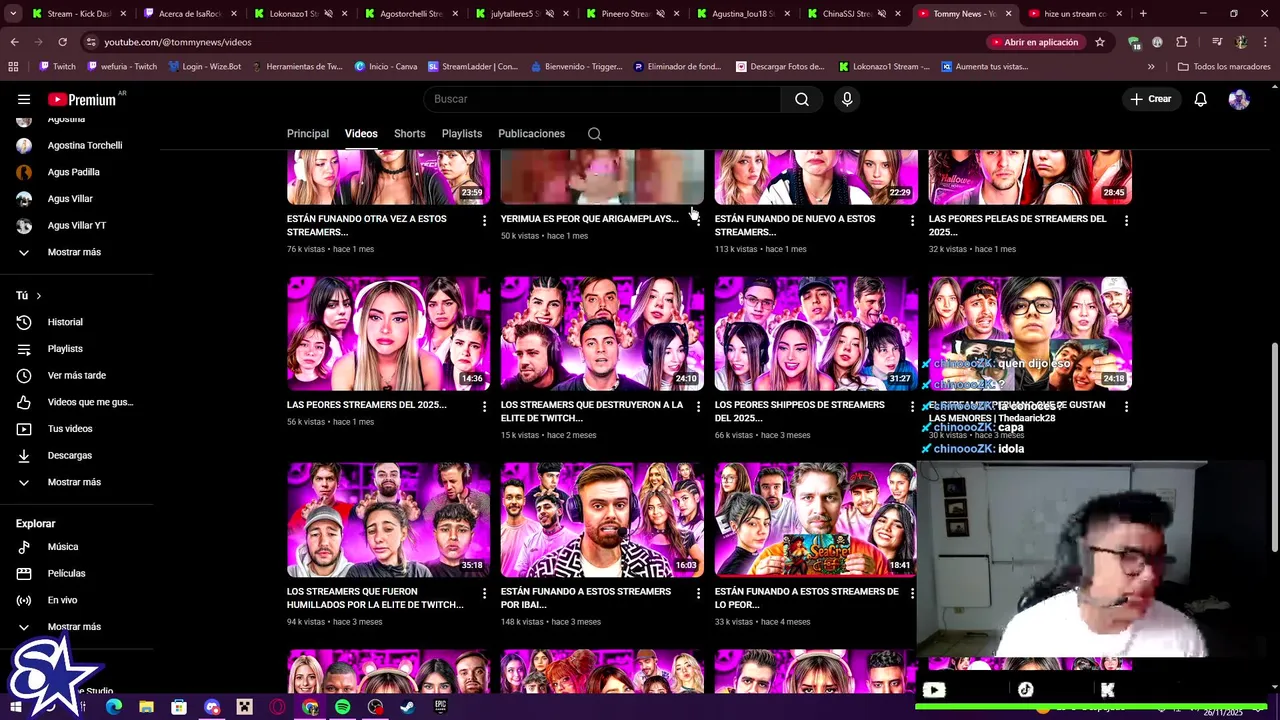Open Chrome three-dot menu

pos(1264,42)
